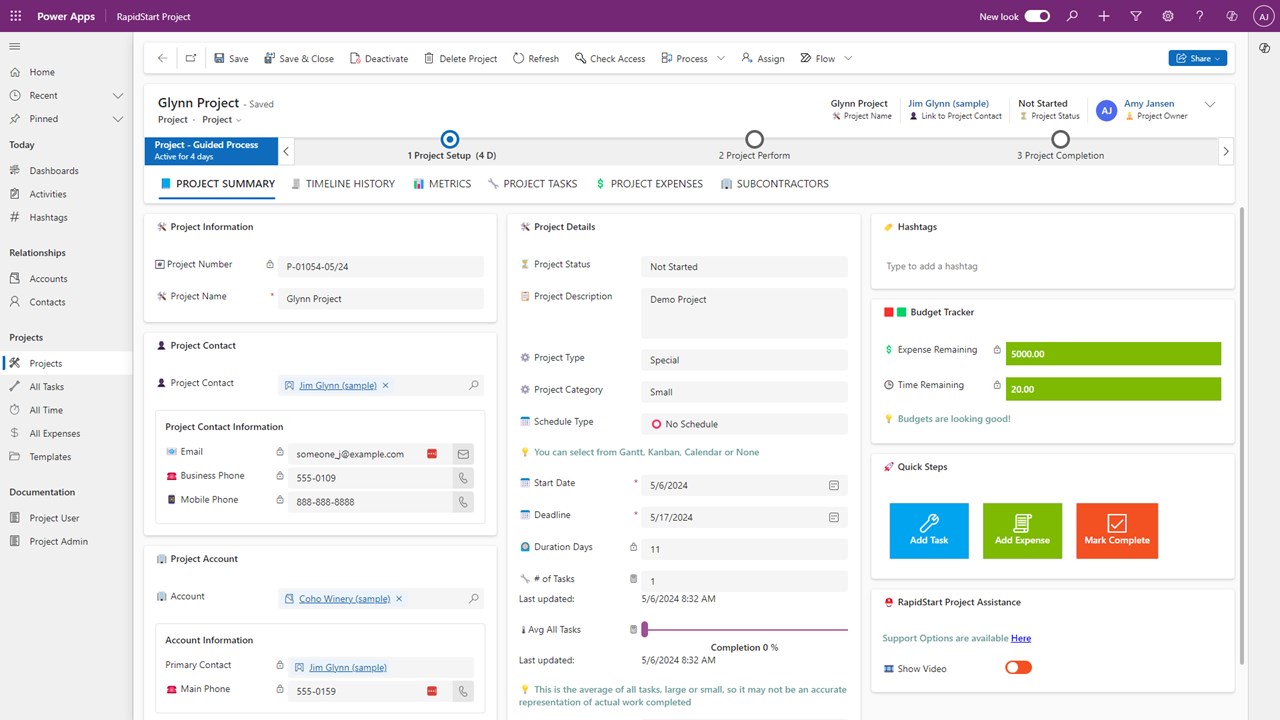1280x720 pixels.
Task: Move process stages left with chevron
Action: click(286, 152)
